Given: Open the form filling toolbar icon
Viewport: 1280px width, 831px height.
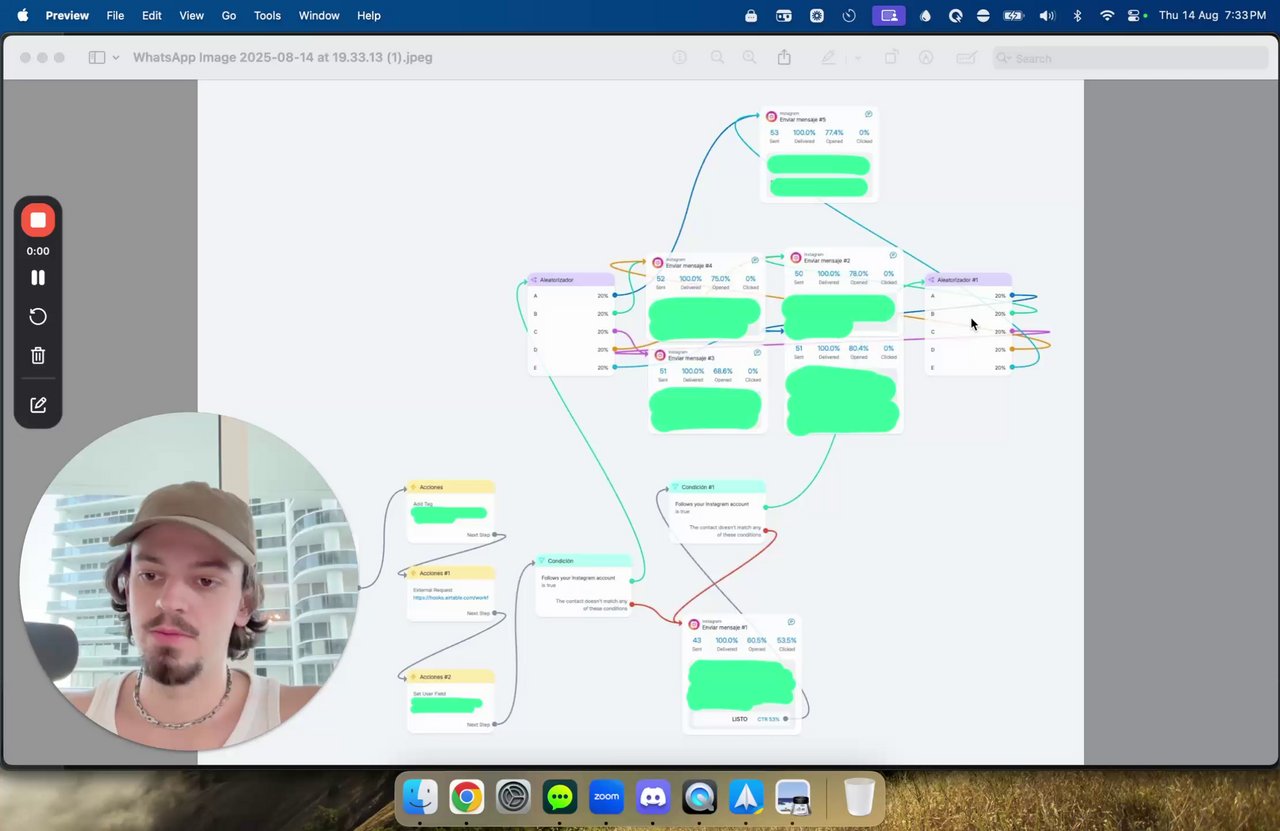Looking at the screenshot, I should click(x=966, y=58).
